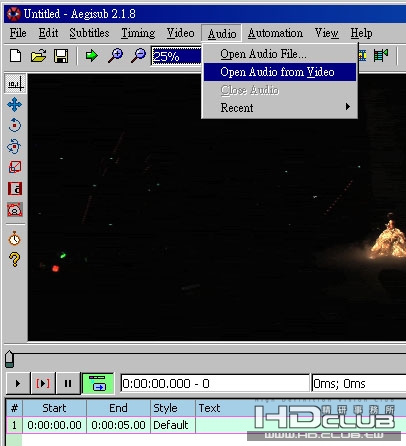406x446 pixels.
Task: Click the # column header
Action: 14,408
